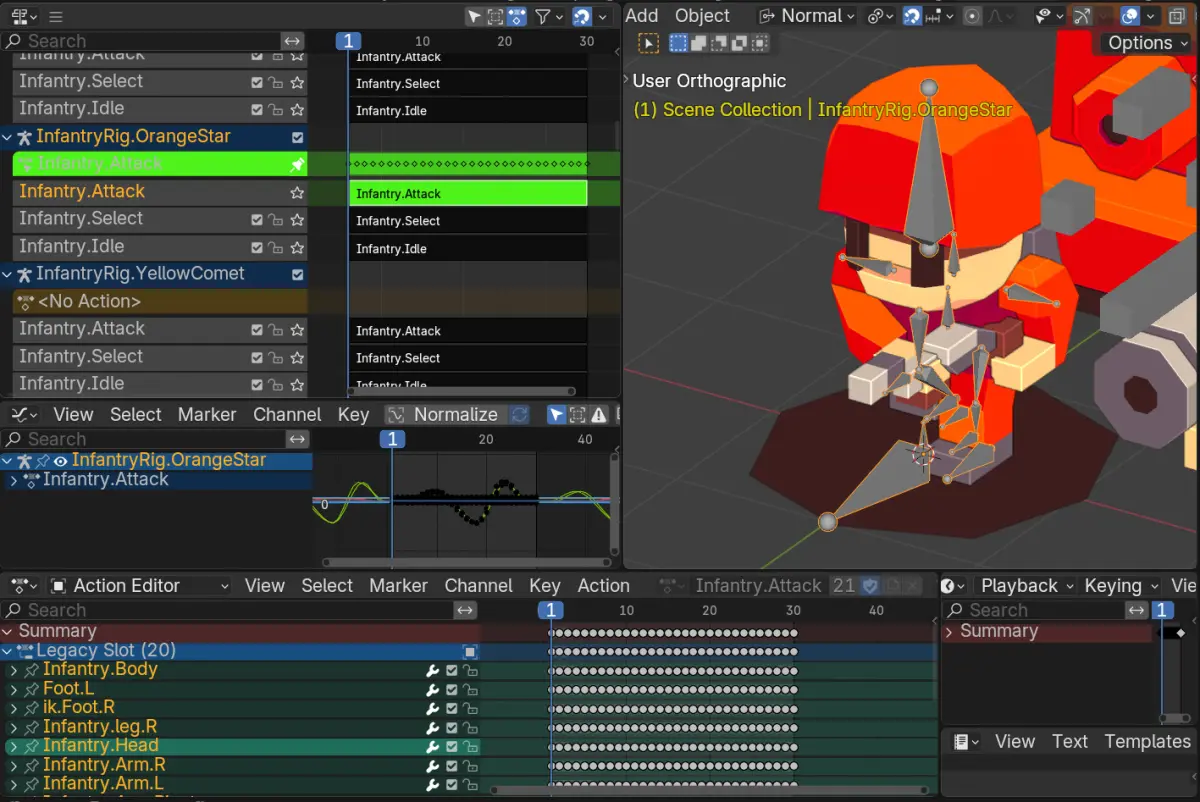The image size is (1200, 802).
Task: Click the pin icon on green Infantry.Attack
Action: tap(297, 164)
